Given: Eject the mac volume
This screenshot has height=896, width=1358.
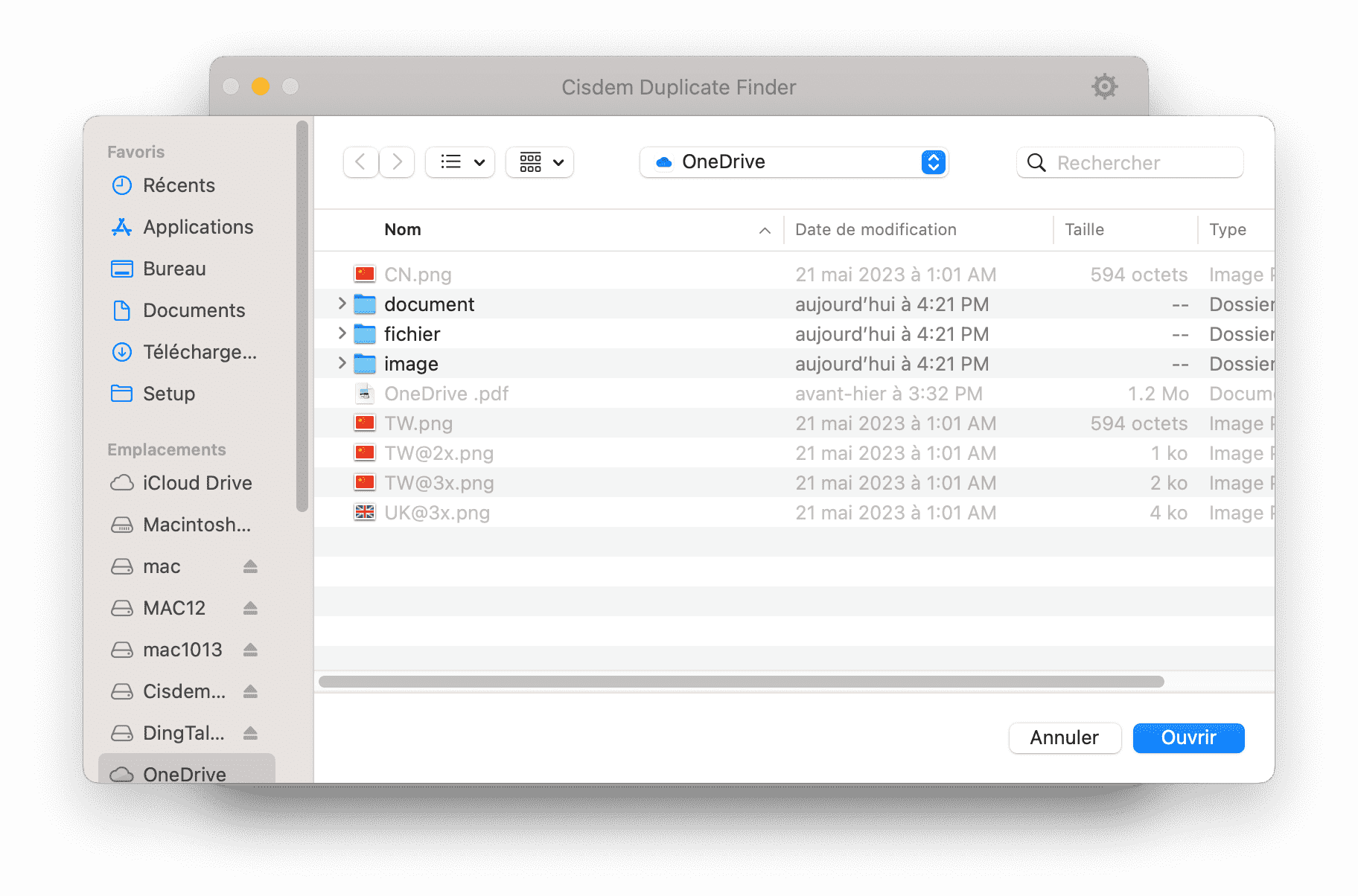Looking at the screenshot, I should point(250,566).
